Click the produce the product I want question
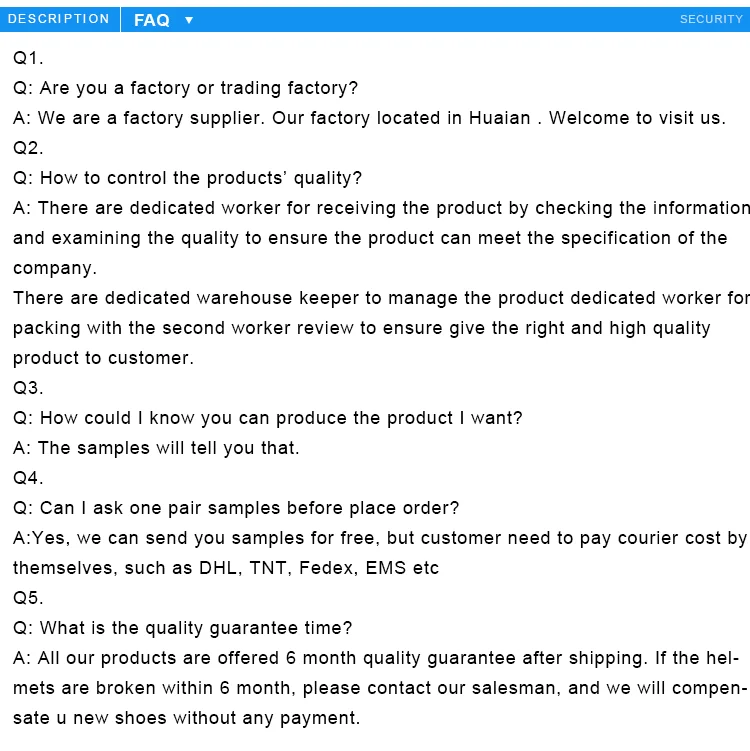 pyautogui.click(x=267, y=418)
